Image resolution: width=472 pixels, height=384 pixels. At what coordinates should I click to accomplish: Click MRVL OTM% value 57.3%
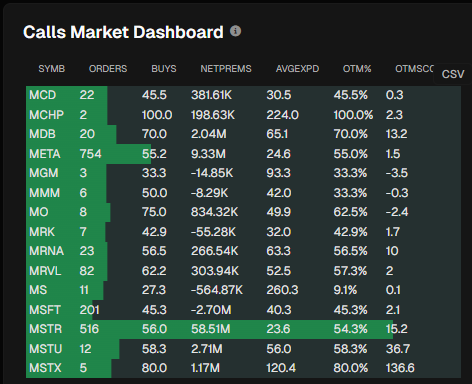[350, 271]
